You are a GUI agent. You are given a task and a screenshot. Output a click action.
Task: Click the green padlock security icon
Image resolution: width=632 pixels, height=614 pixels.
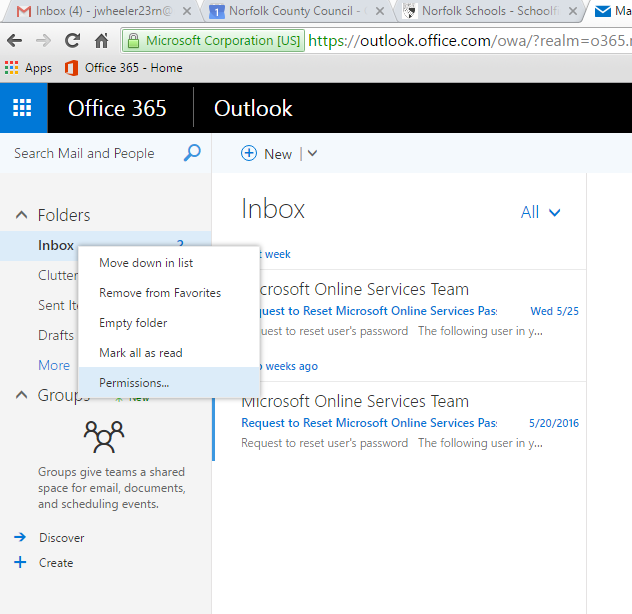pos(133,41)
